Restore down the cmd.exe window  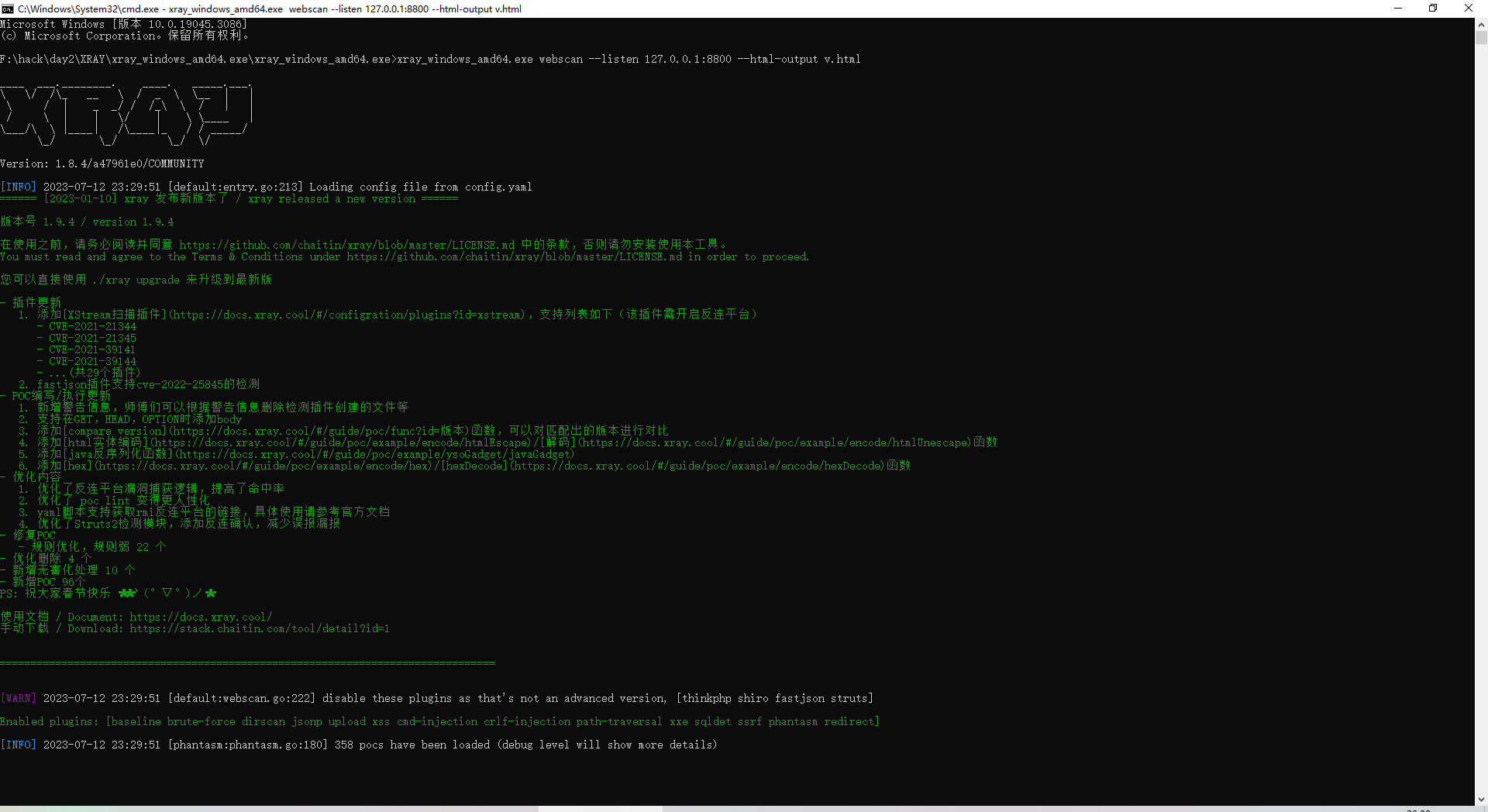[x=1433, y=9]
